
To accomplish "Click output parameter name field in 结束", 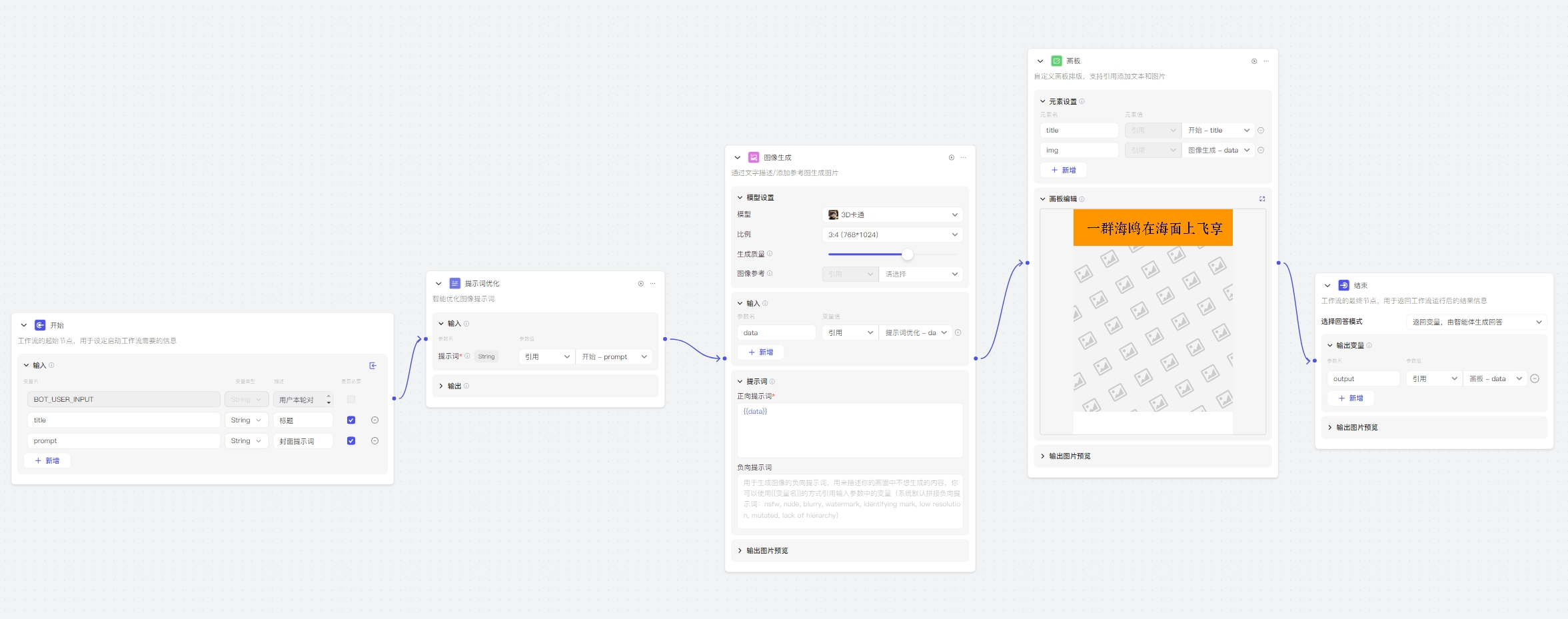I will 1363,378.
